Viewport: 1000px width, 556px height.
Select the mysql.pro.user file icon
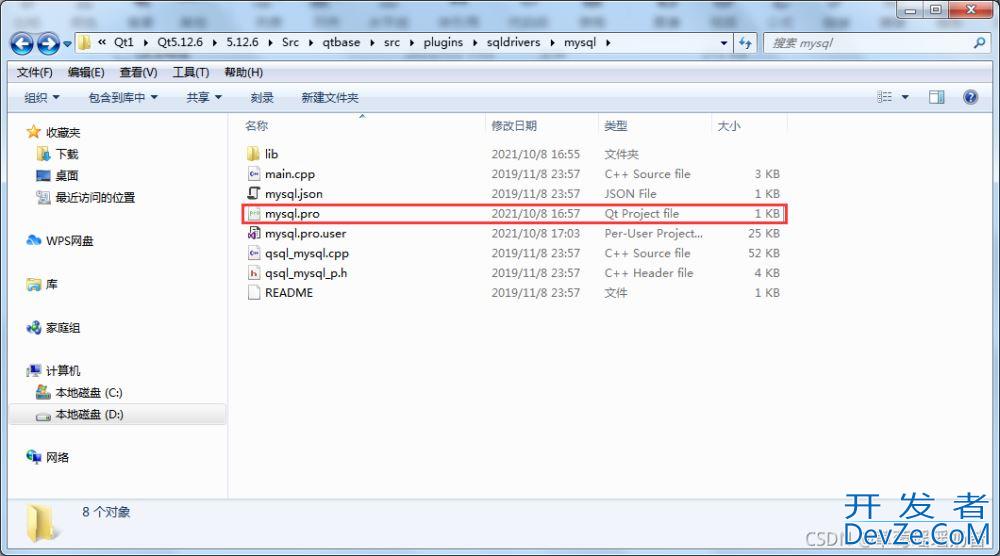[253, 233]
